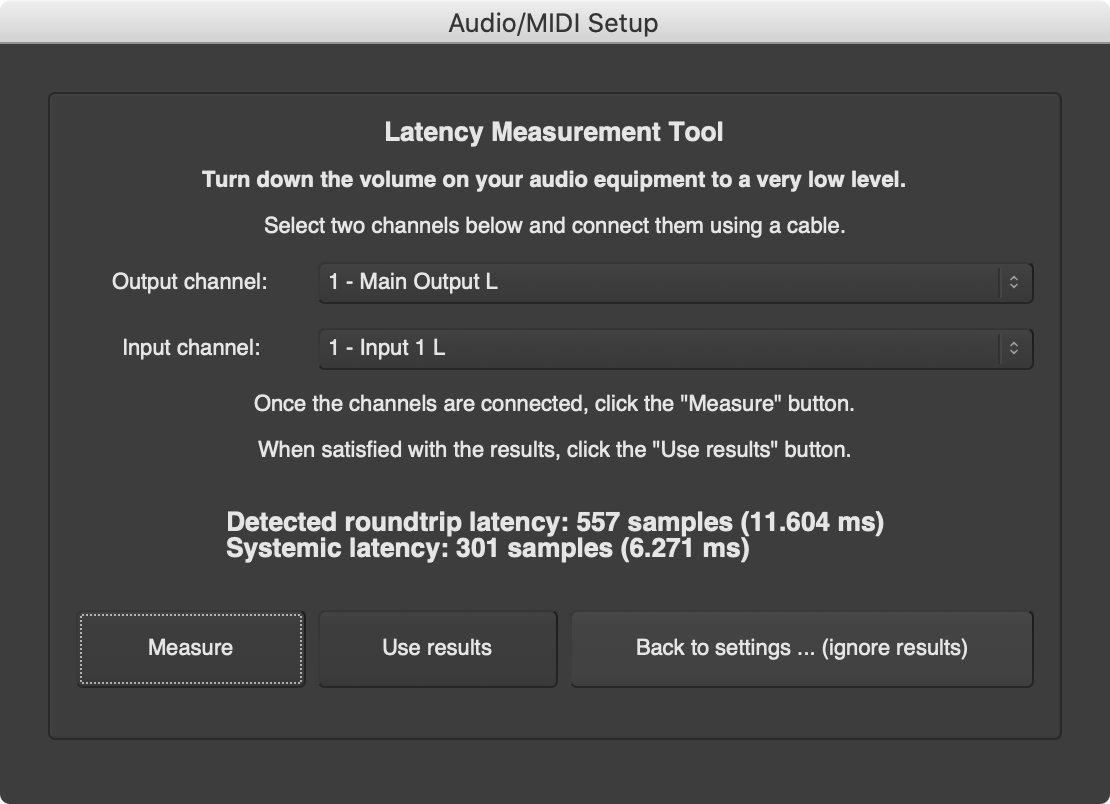1110x804 pixels.
Task: Expand the '1 - Main Output L' selector
Action: tap(675, 282)
